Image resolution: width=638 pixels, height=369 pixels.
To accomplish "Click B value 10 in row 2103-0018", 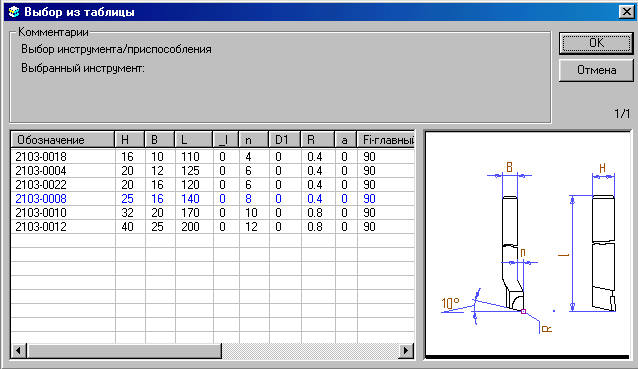I will coord(157,157).
